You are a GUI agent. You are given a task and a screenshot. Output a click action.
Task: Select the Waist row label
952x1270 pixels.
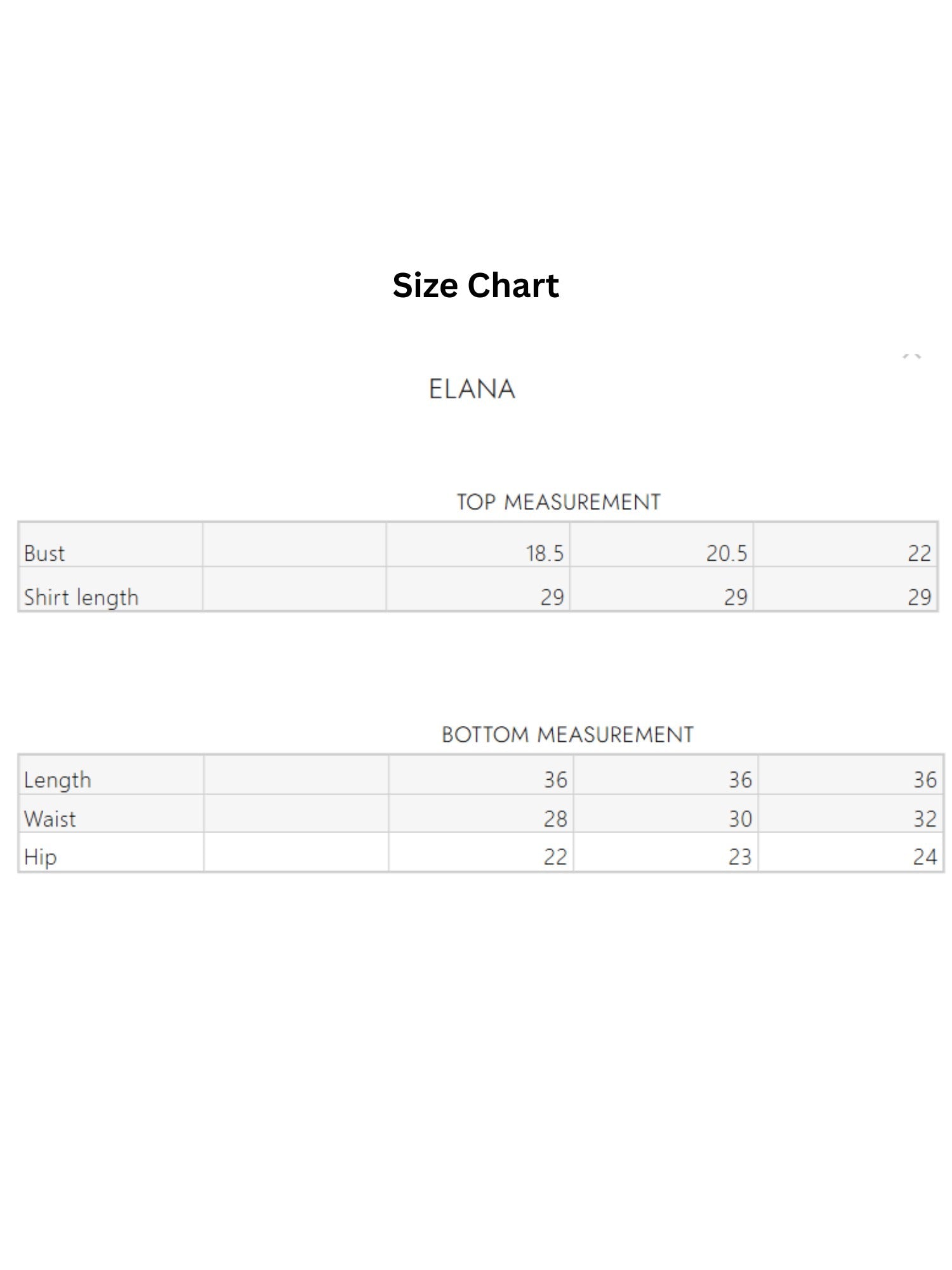[x=50, y=819]
